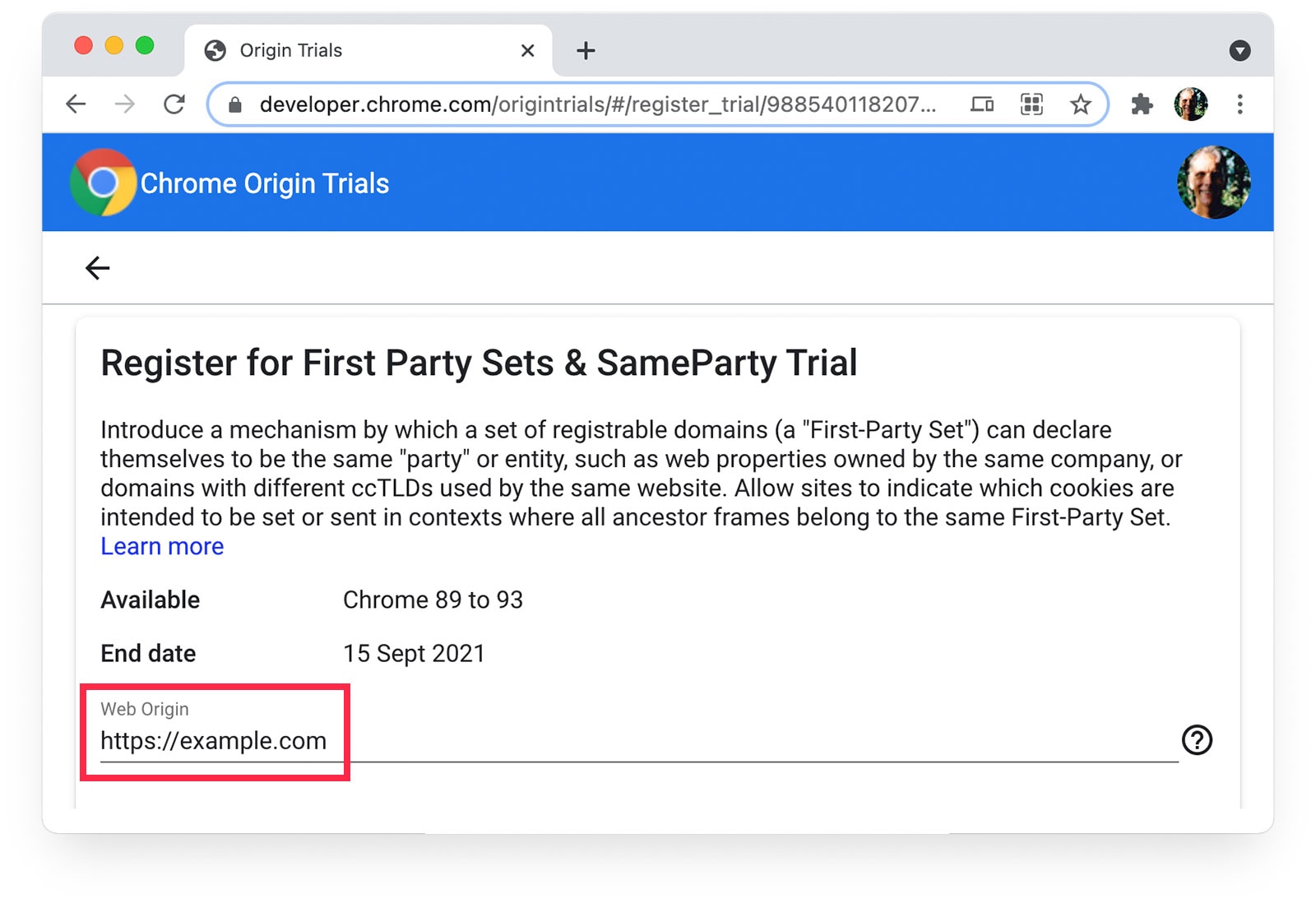Click the Web Origin help question icon

tap(1197, 740)
